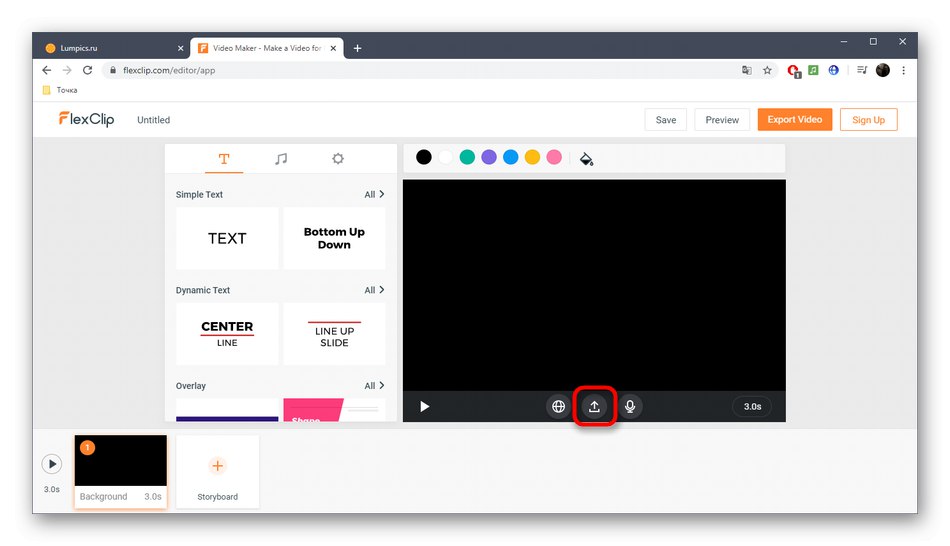Screen dimensions: 950x546
Task: Click the translate page icon
Action: (x=746, y=70)
